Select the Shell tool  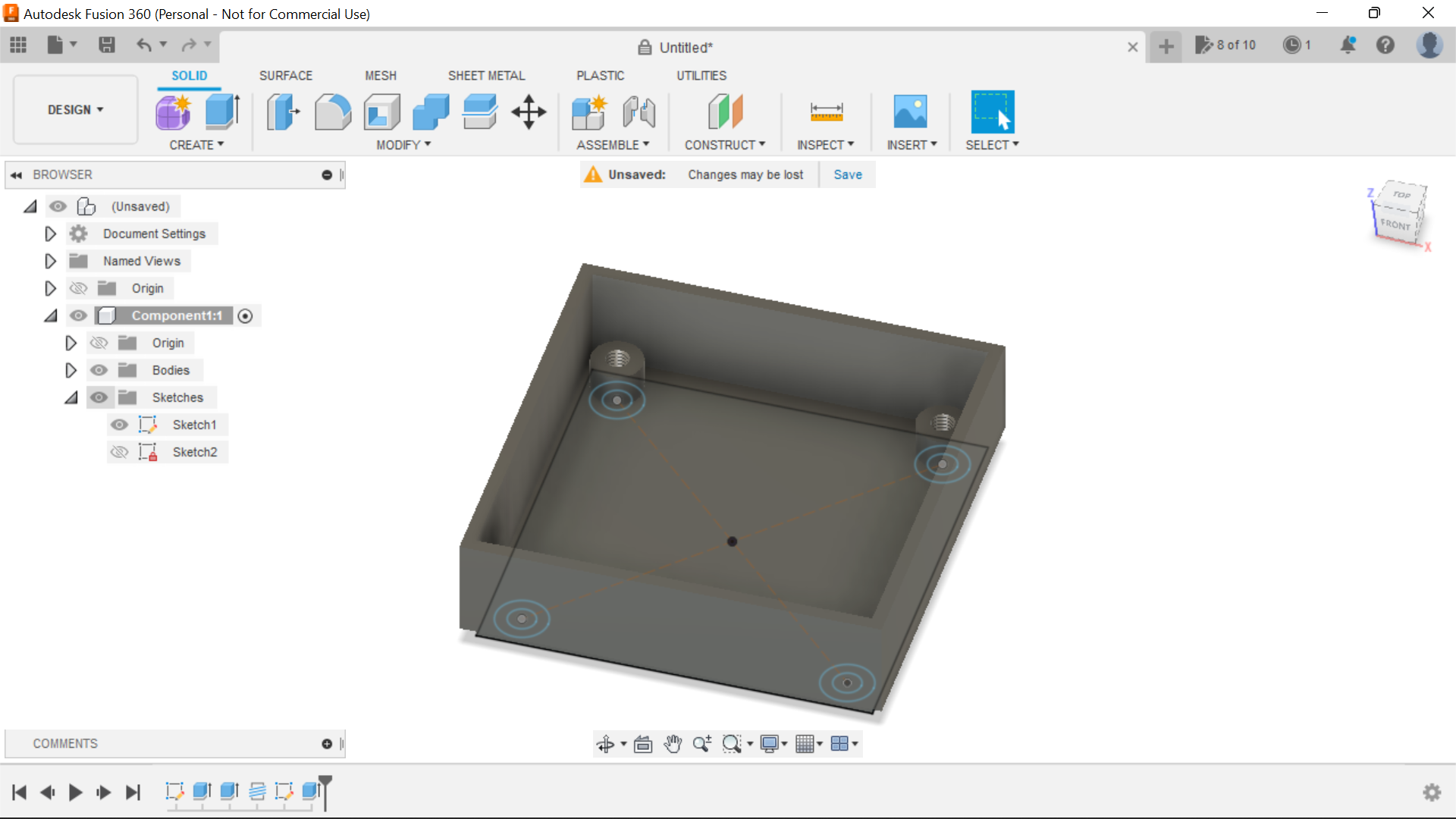point(382,112)
